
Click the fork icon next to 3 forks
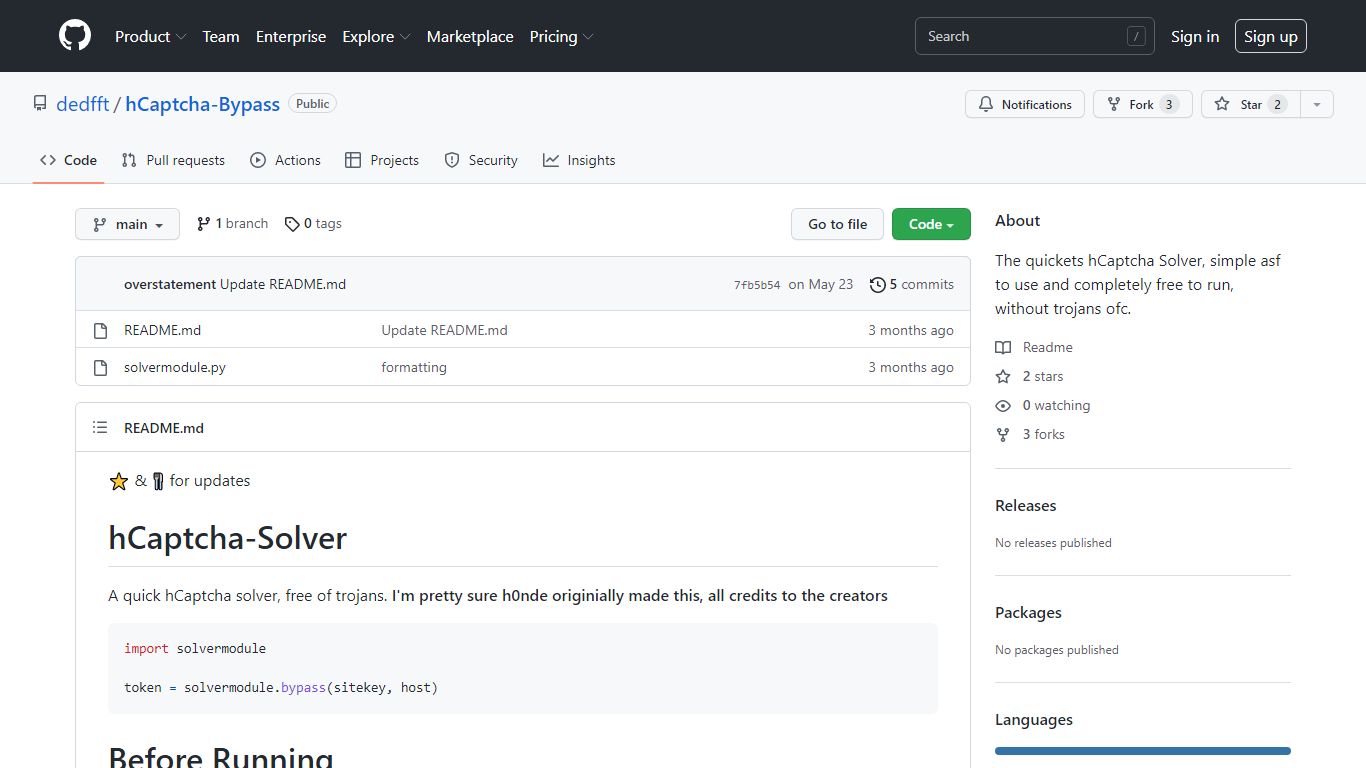pyautogui.click(x=1003, y=434)
